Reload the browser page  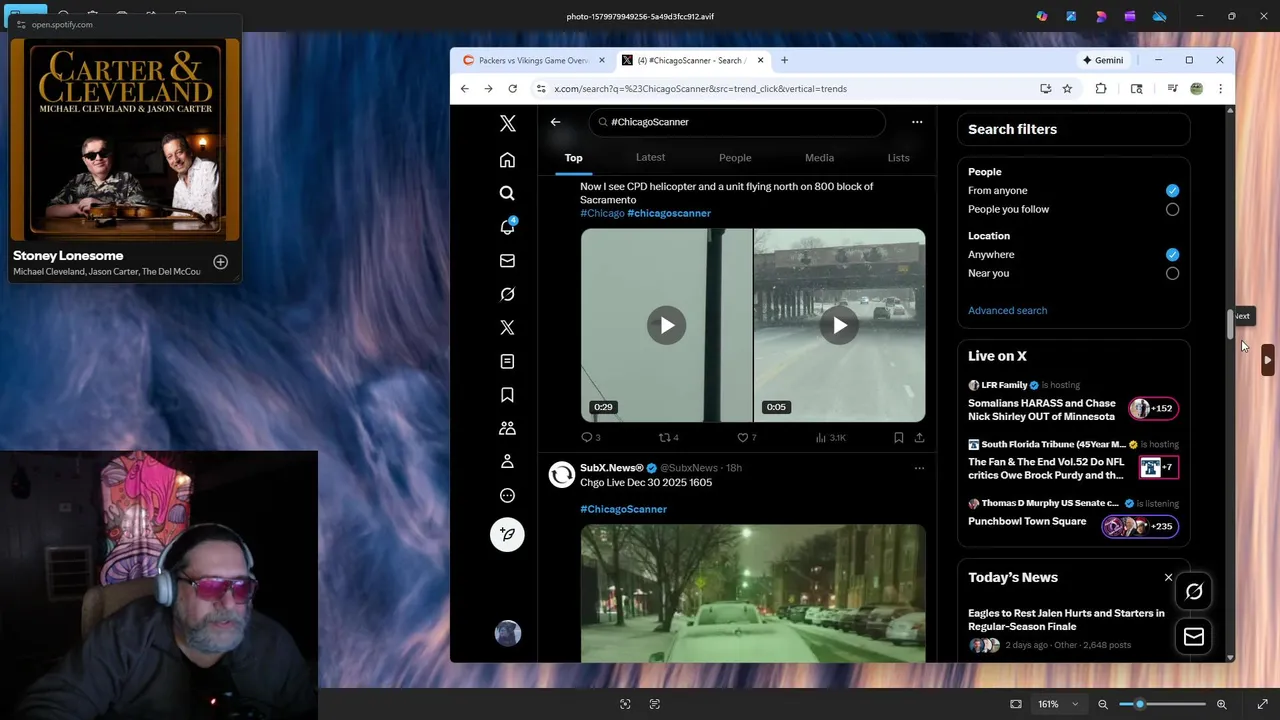pyautogui.click(x=512, y=89)
